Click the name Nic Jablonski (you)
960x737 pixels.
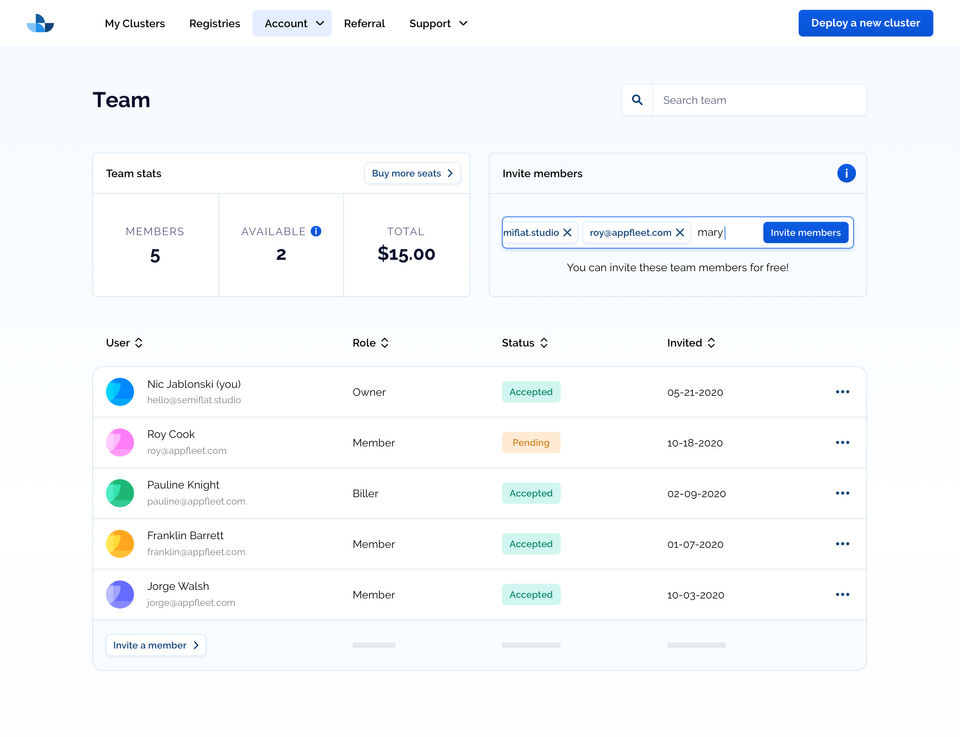194,384
